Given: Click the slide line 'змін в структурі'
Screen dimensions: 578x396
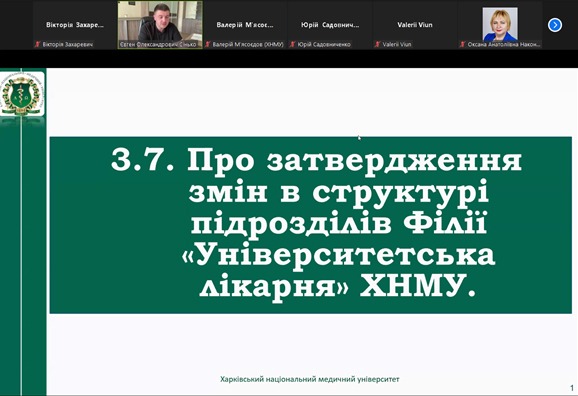Looking at the screenshot, I should 339,192.
